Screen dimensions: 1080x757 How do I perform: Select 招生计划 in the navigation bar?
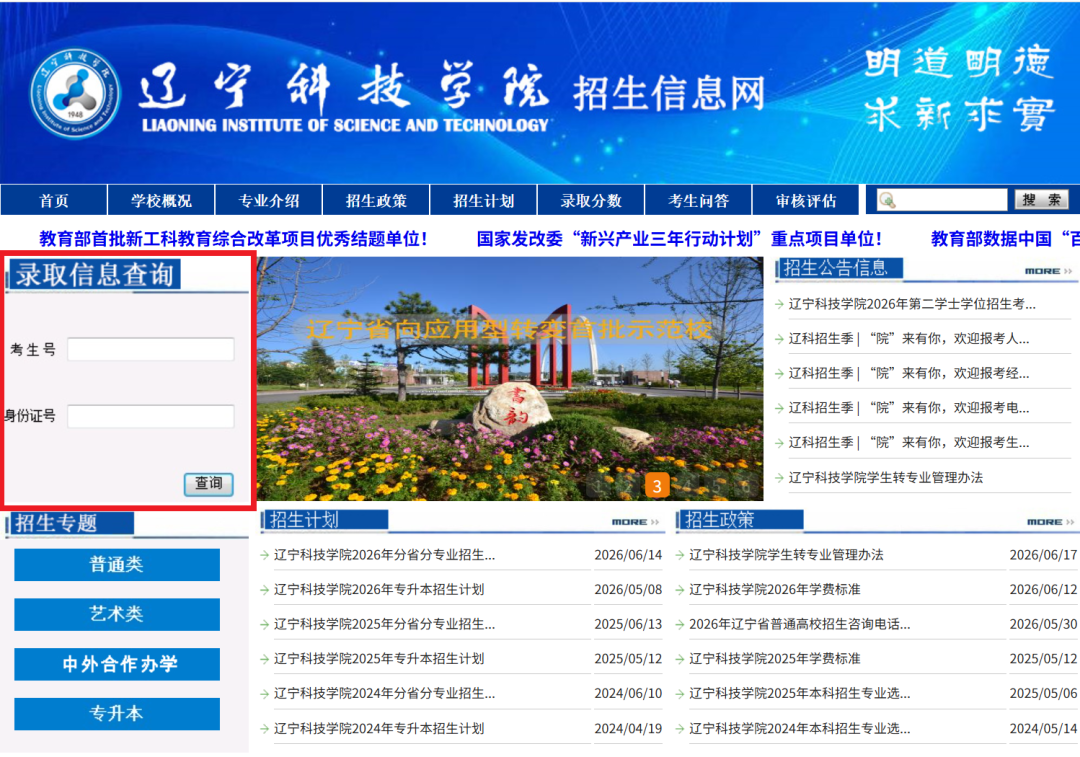click(x=484, y=200)
